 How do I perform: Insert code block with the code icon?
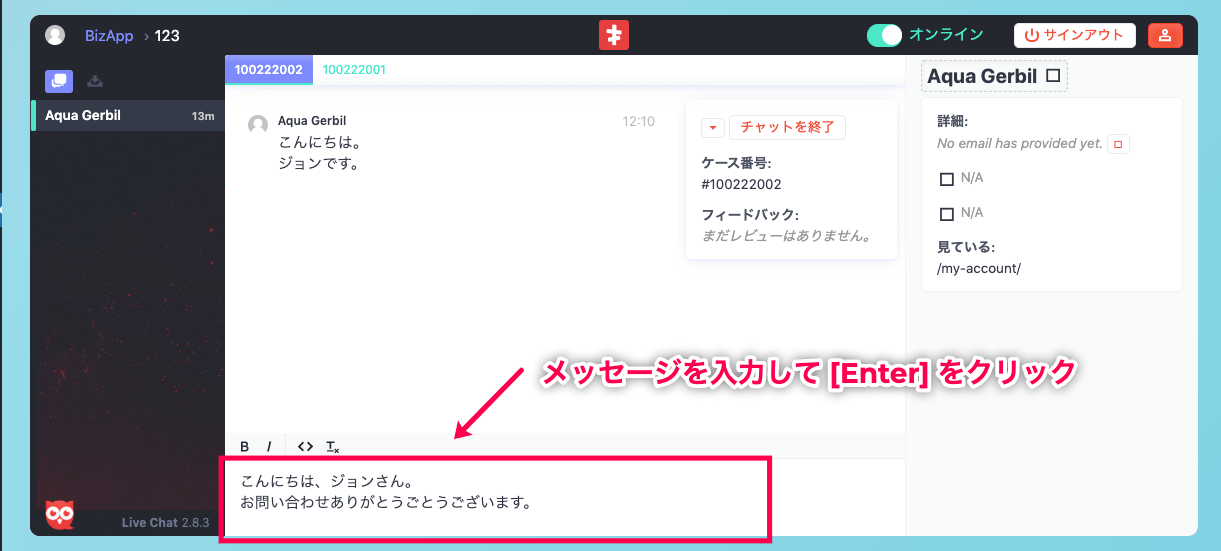[x=306, y=446]
